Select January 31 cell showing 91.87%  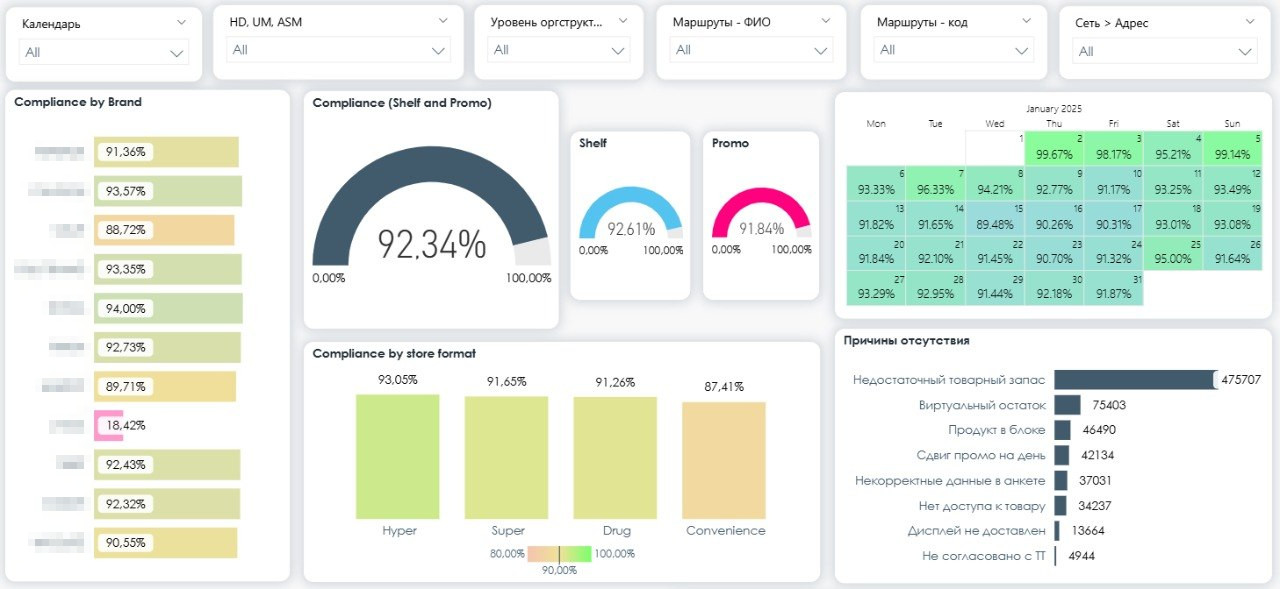tap(1114, 287)
